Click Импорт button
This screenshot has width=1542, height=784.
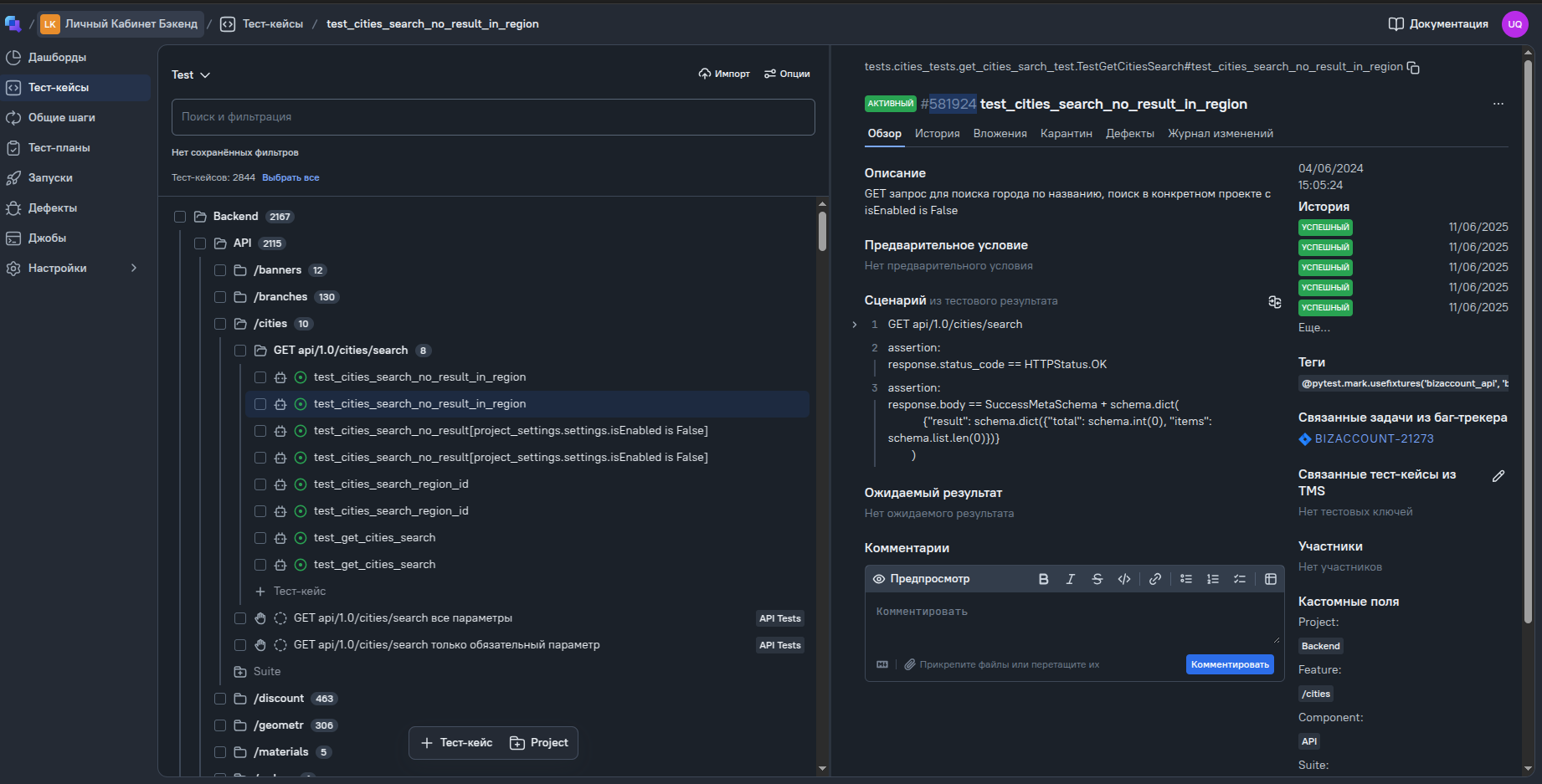[724, 74]
